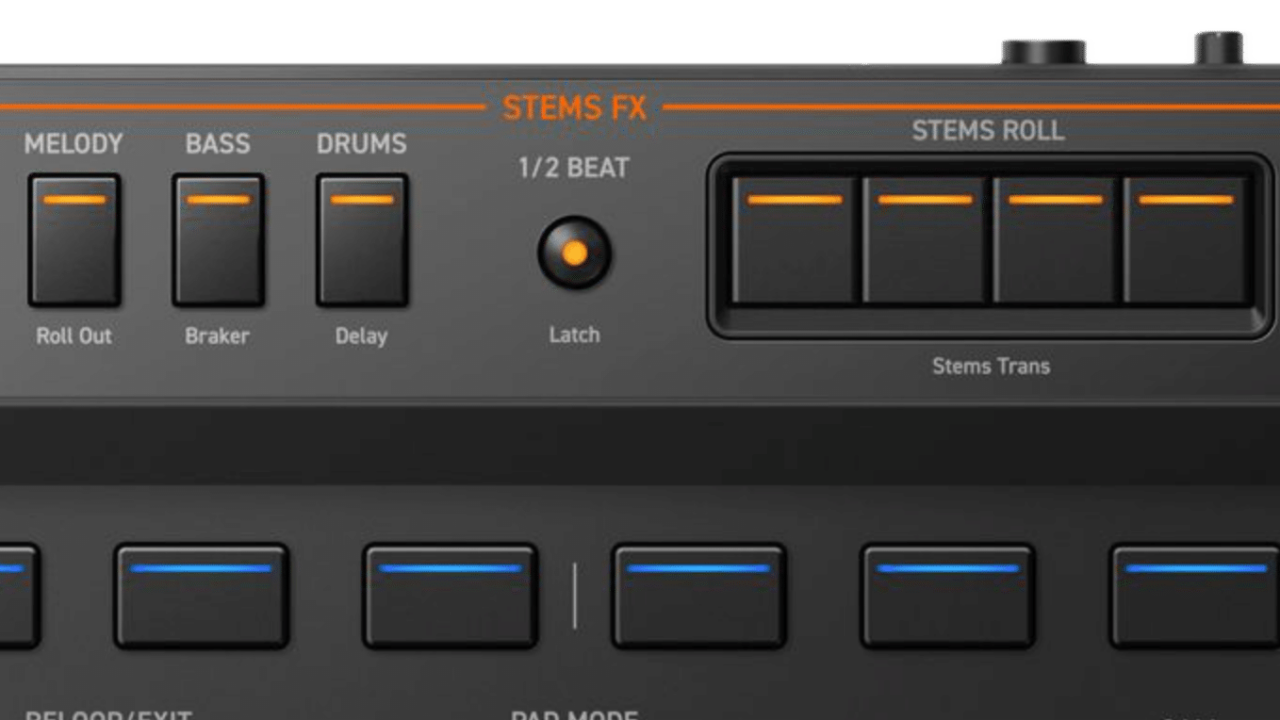Click the STEMS FX section heading
Image resolution: width=1280 pixels, height=720 pixels.
pyautogui.click(x=575, y=108)
